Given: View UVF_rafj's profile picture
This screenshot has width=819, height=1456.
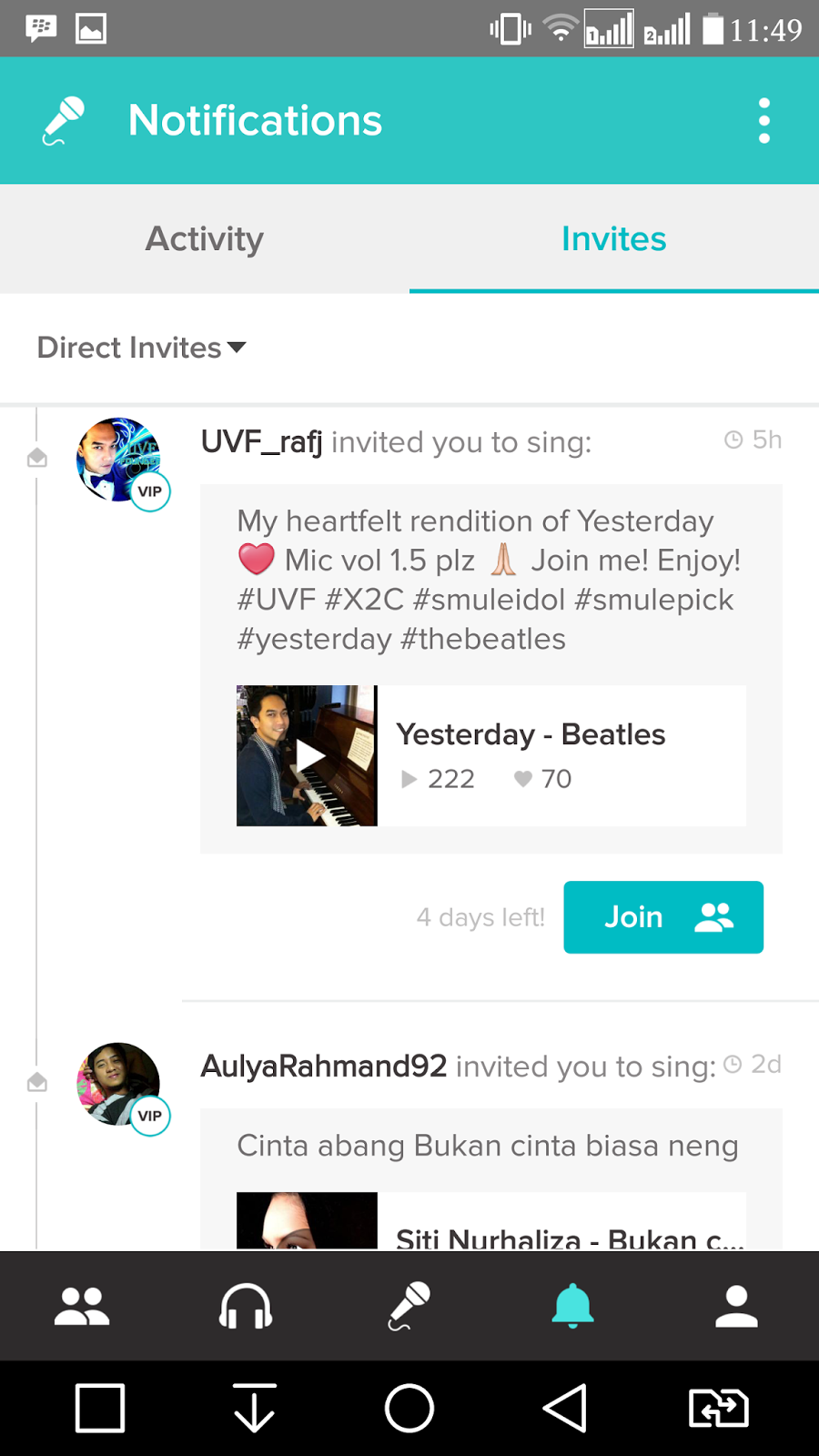Looking at the screenshot, I should [119, 460].
